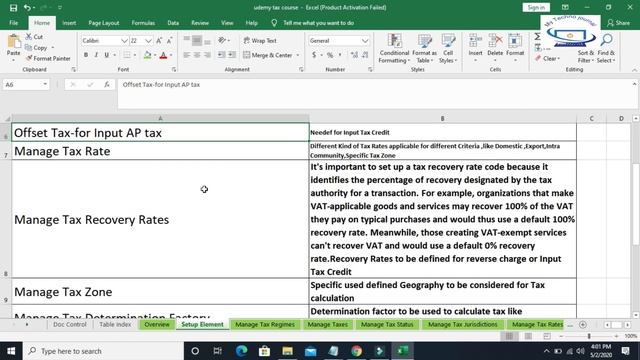Cut the selected cell content
Viewport: 640px width, 360px height.
[34, 37]
